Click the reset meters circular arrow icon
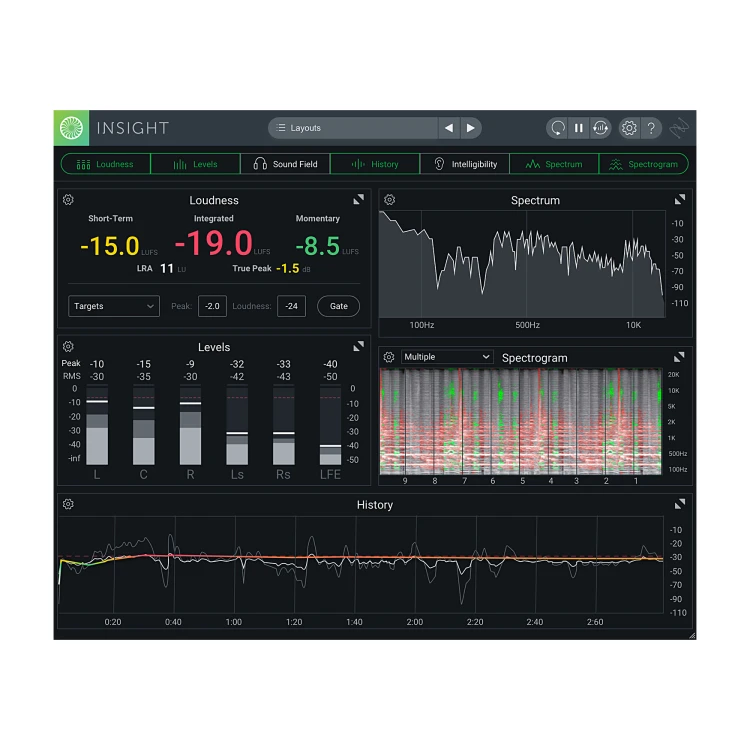 [x=557, y=128]
